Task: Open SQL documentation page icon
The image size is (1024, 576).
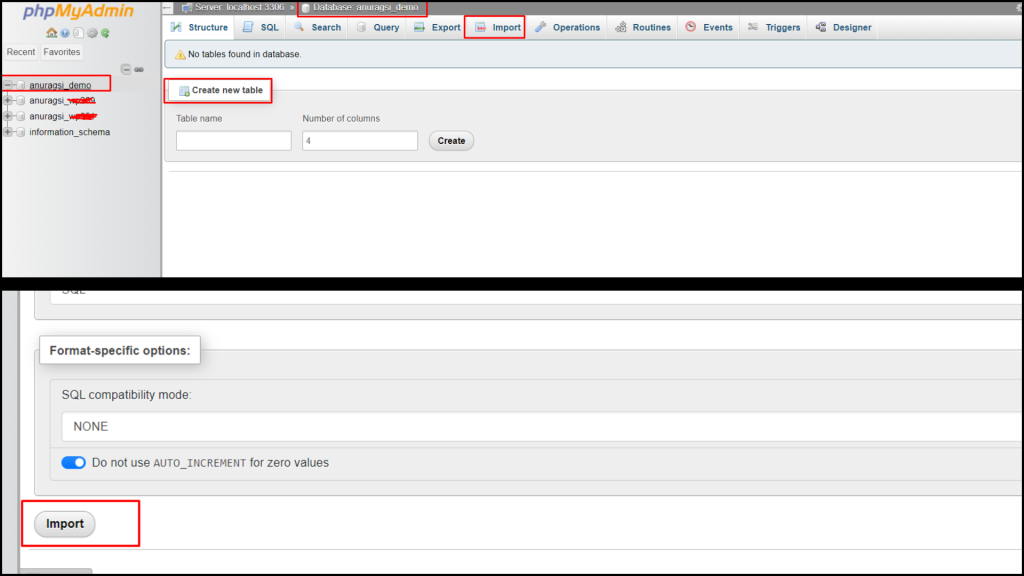Action: pyautogui.click(x=78, y=32)
